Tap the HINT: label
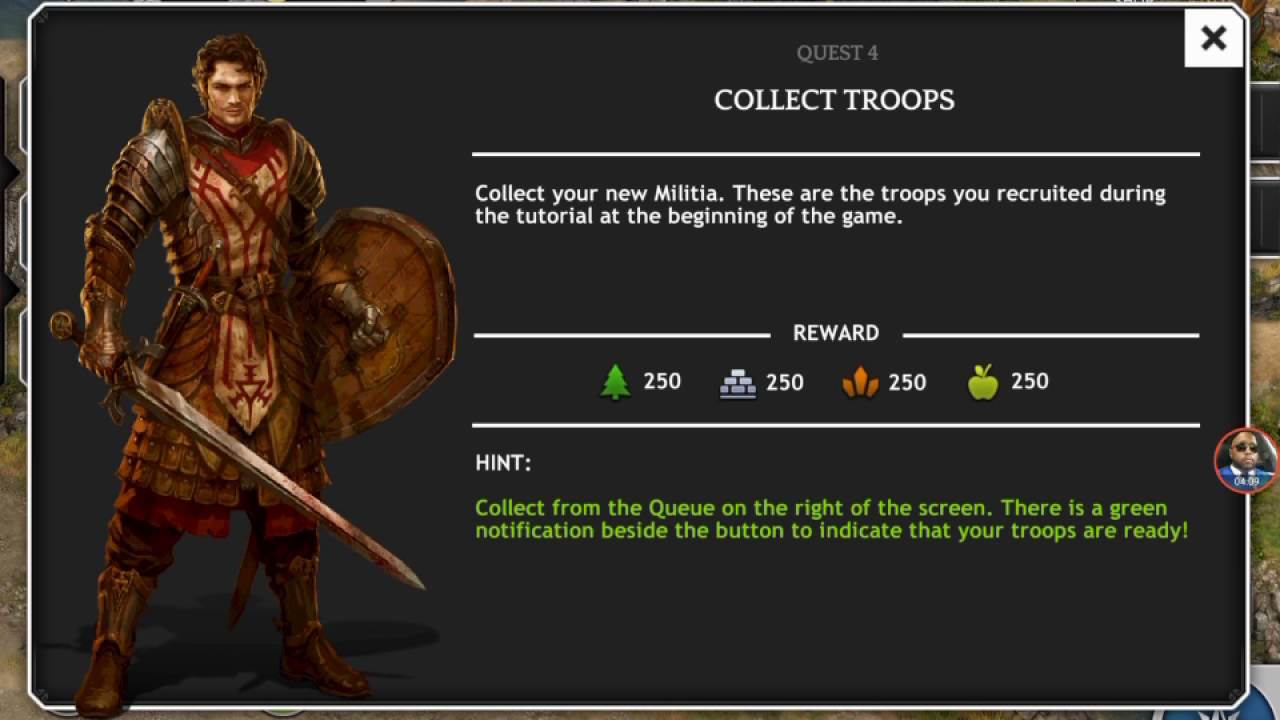 pos(503,463)
